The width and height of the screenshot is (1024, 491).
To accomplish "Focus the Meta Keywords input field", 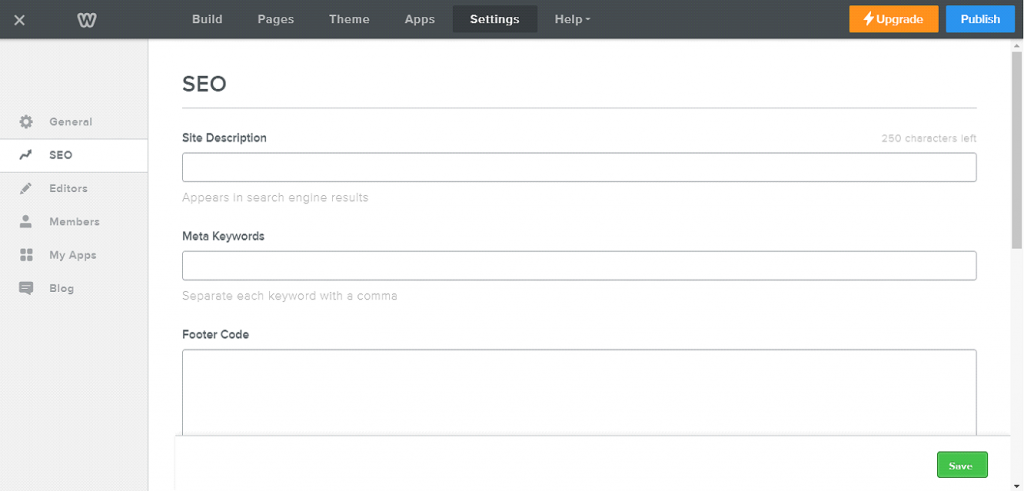I will (x=579, y=266).
